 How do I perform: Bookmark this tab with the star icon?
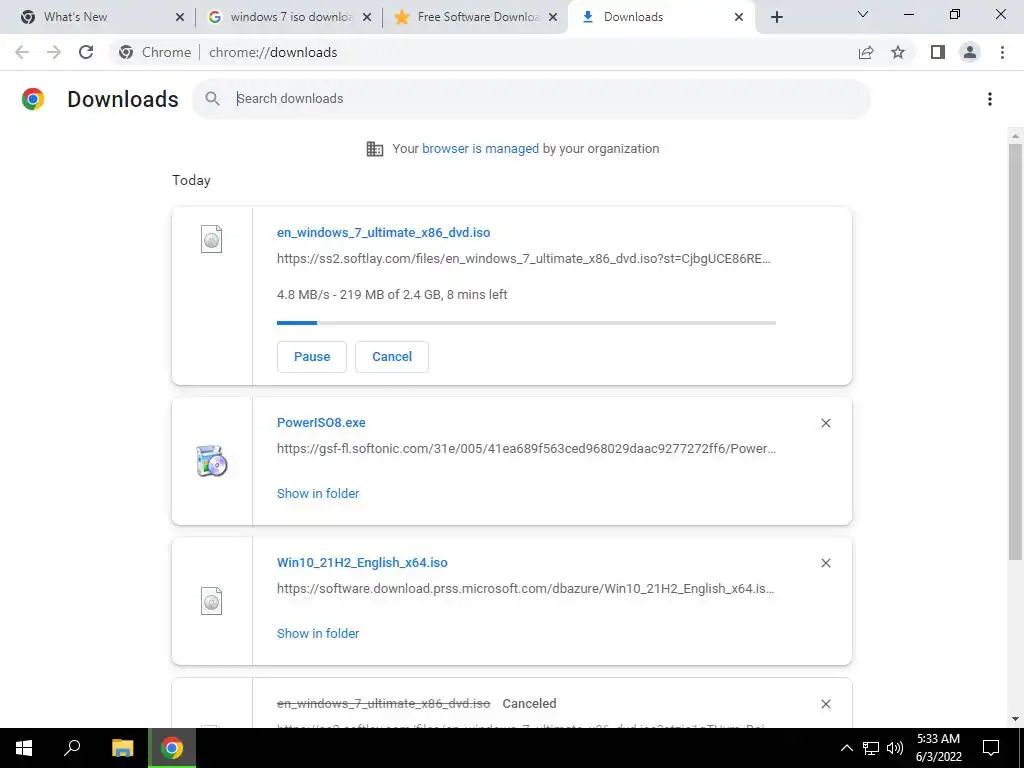click(898, 52)
